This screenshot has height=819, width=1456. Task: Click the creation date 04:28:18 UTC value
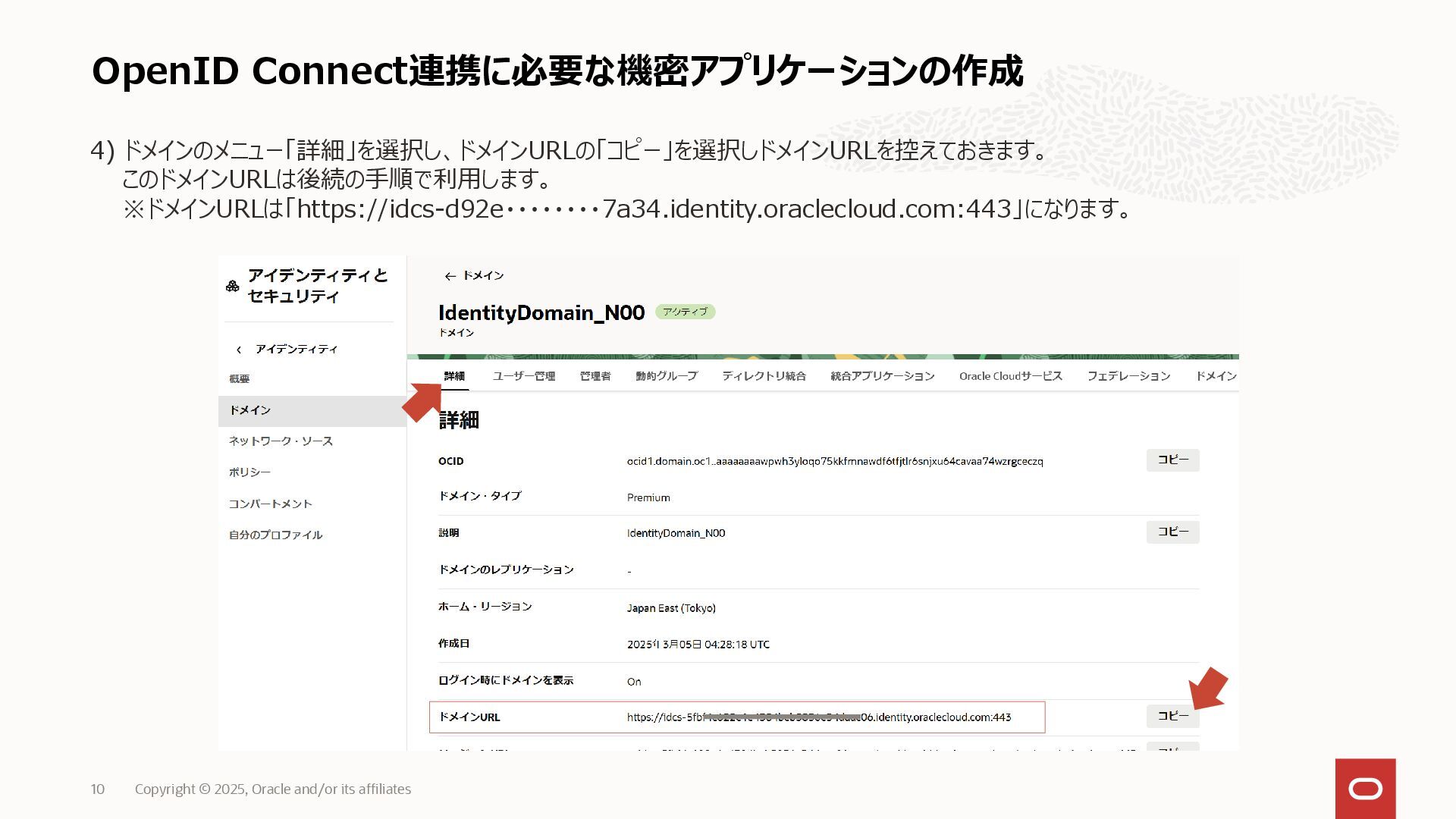click(698, 645)
